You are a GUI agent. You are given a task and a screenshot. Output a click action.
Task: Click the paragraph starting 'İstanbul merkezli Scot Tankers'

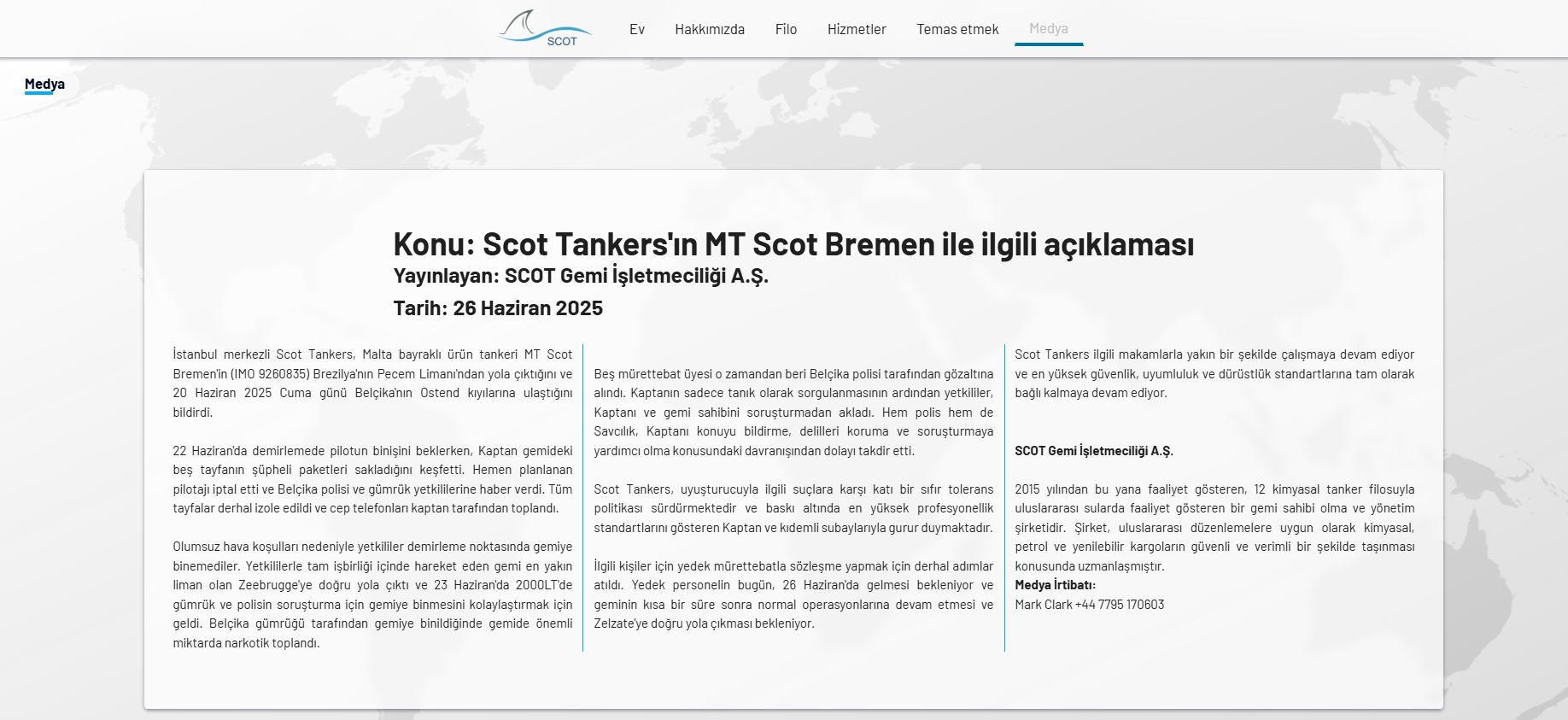click(x=372, y=383)
